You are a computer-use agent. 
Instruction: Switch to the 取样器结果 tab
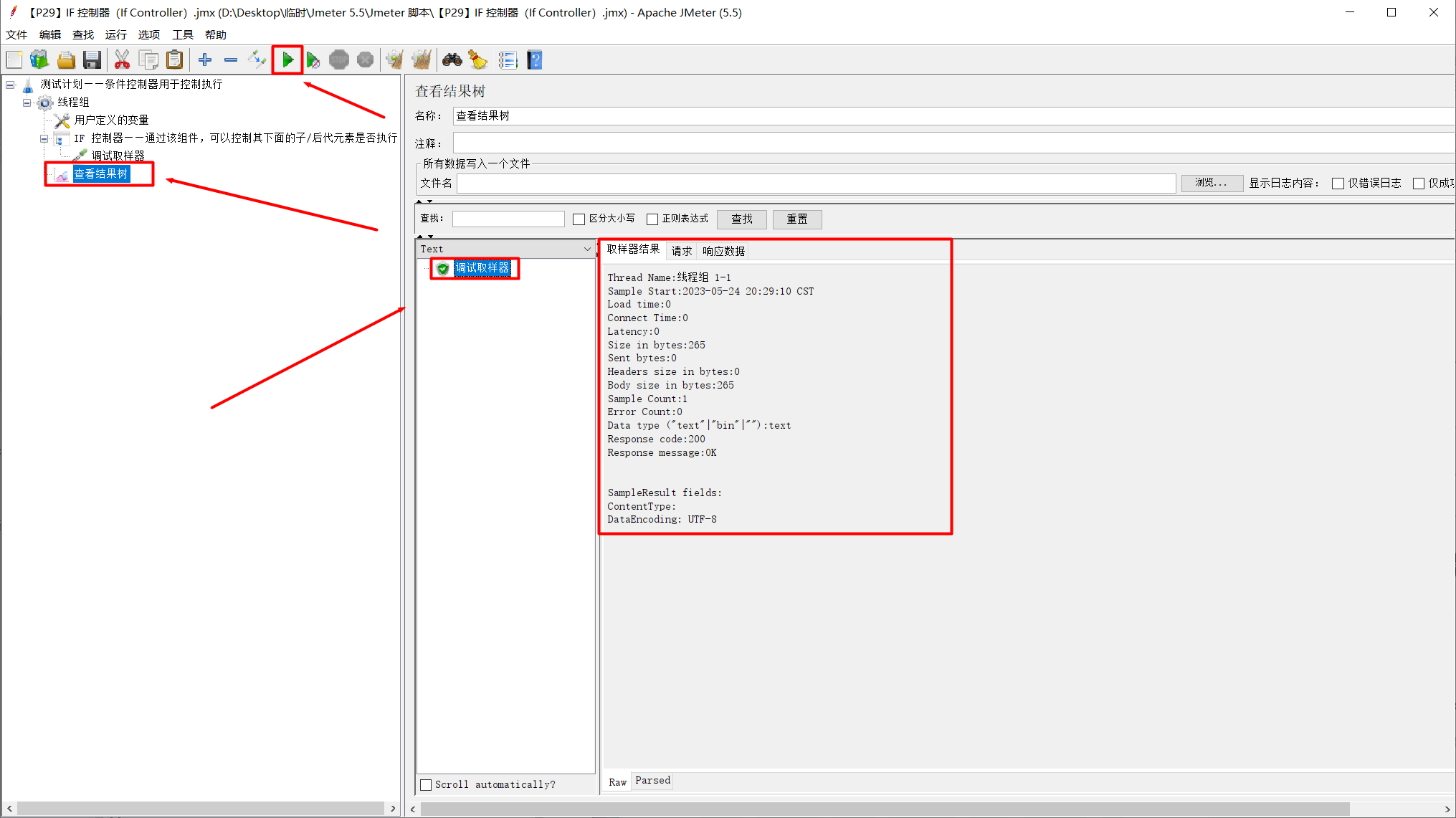pos(633,249)
